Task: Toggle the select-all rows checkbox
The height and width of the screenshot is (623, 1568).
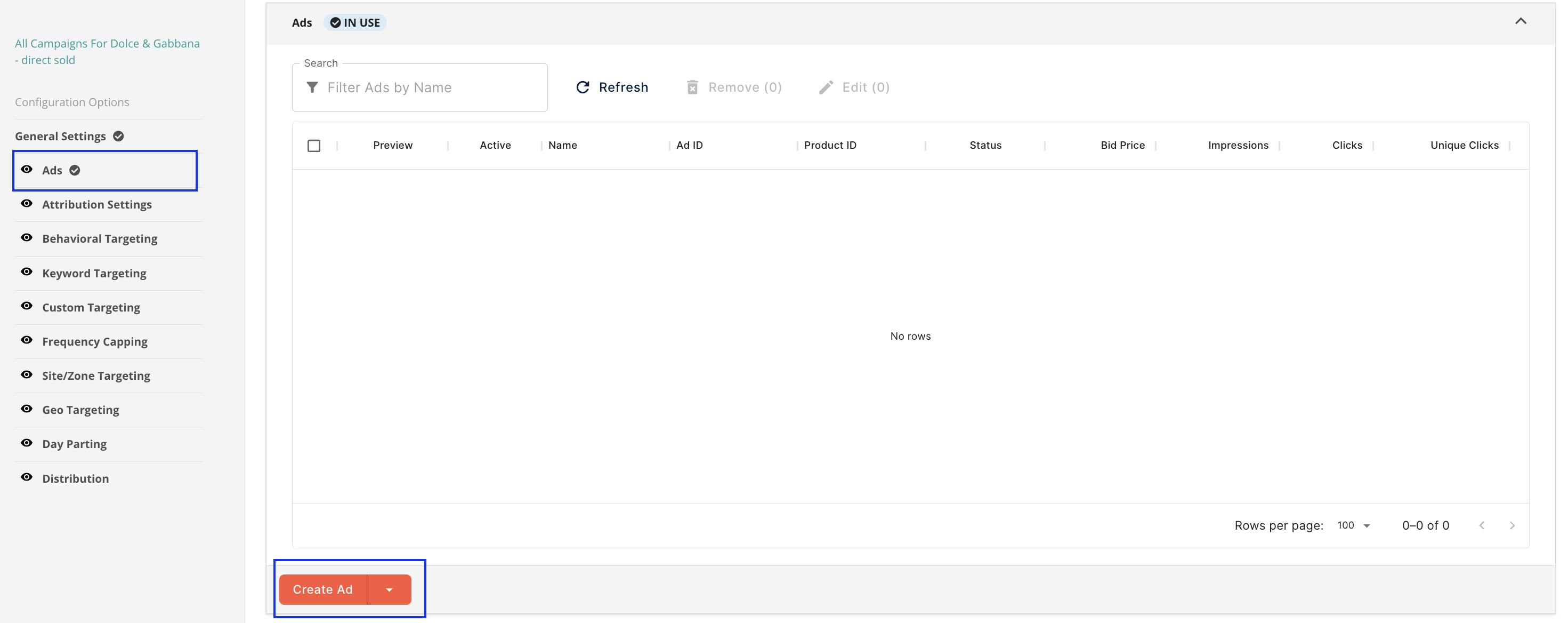Action: [x=313, y=146]
